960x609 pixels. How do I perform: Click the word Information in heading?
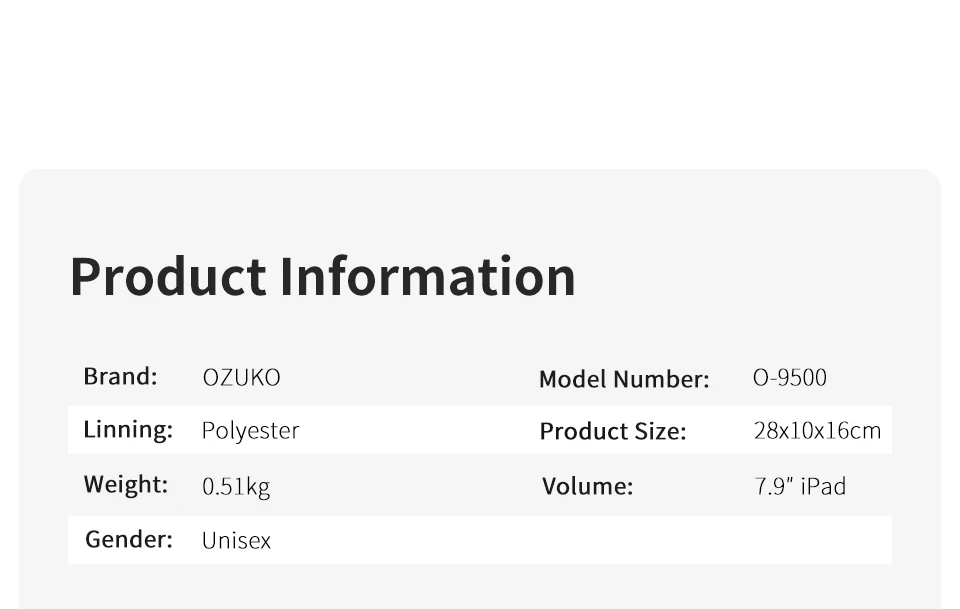(x=428, y=277)
